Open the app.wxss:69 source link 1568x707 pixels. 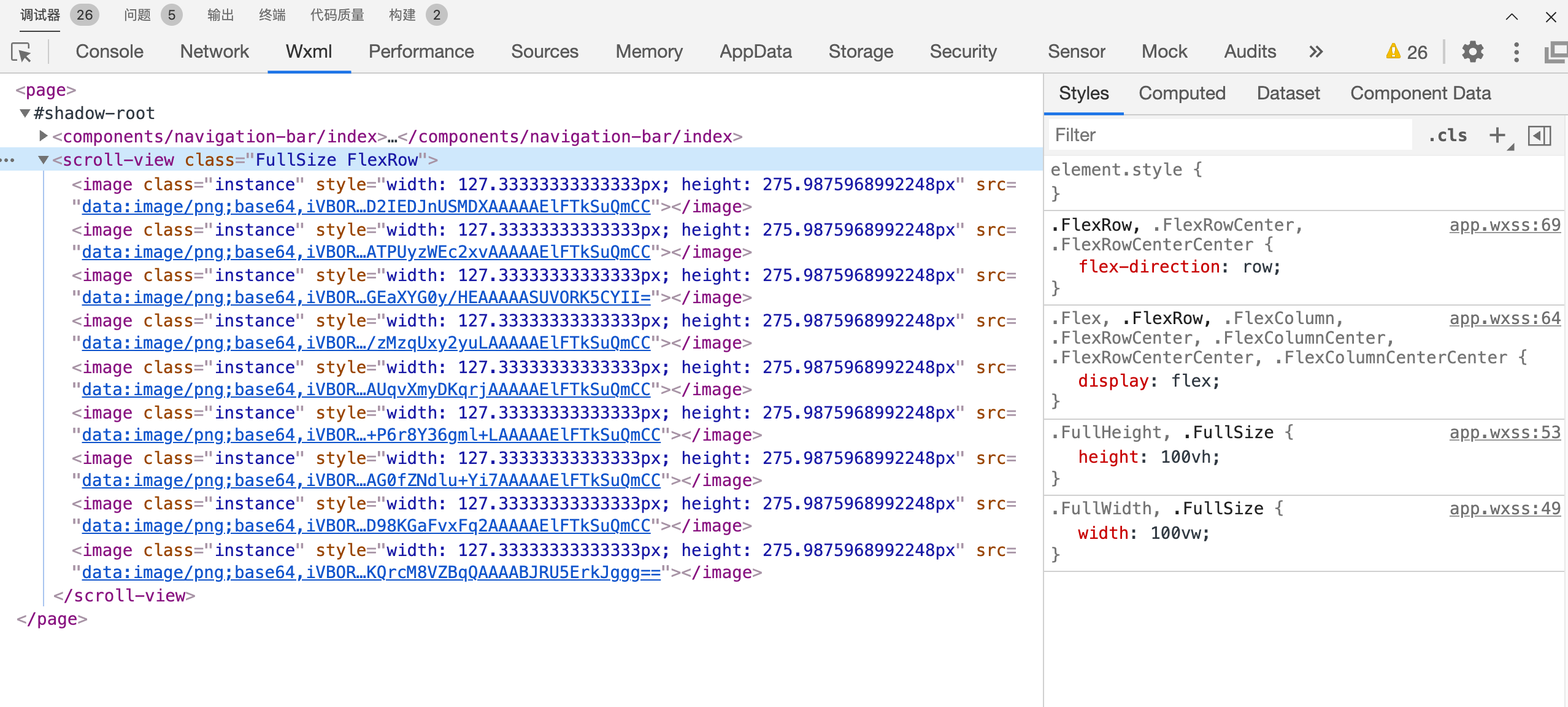coord(1504,225)
